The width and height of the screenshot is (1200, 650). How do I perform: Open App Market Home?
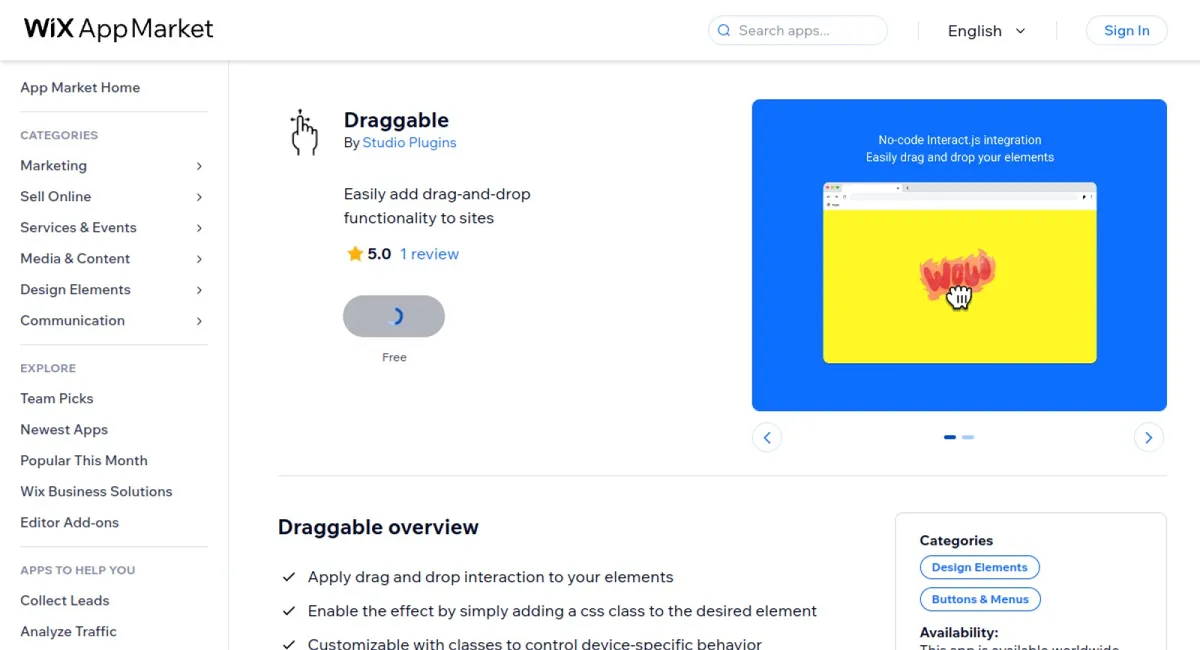pos(80,87)
